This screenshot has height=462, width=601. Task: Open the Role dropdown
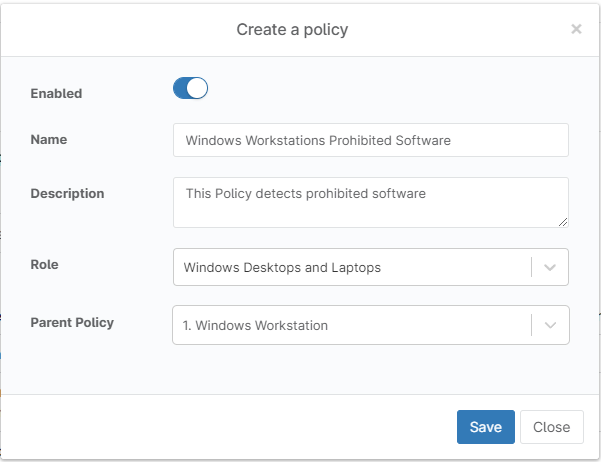[371, 267]
